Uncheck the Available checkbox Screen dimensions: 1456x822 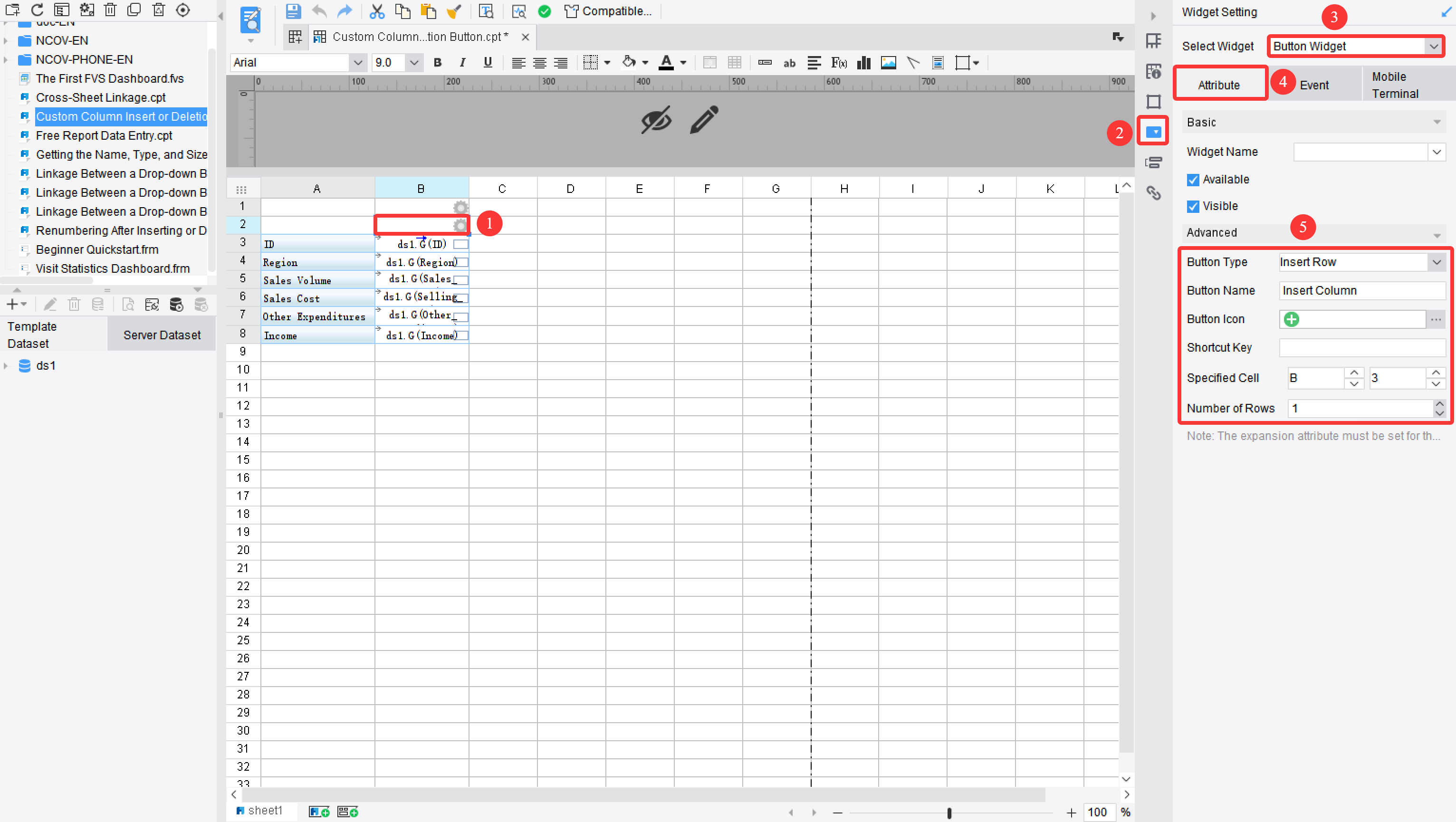(x=1193, y=179)
